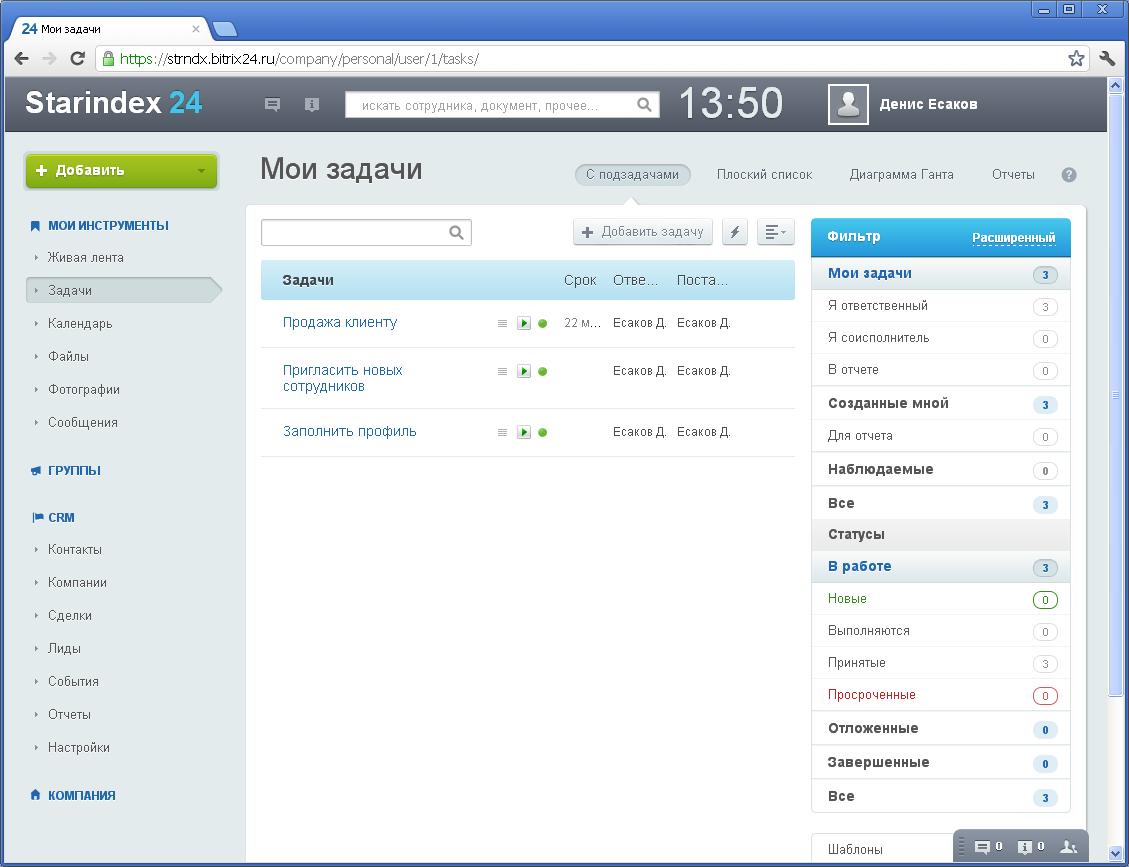Open Фотографии in sidebar
Screen dimensions: 1129x867
click(84, 390)
